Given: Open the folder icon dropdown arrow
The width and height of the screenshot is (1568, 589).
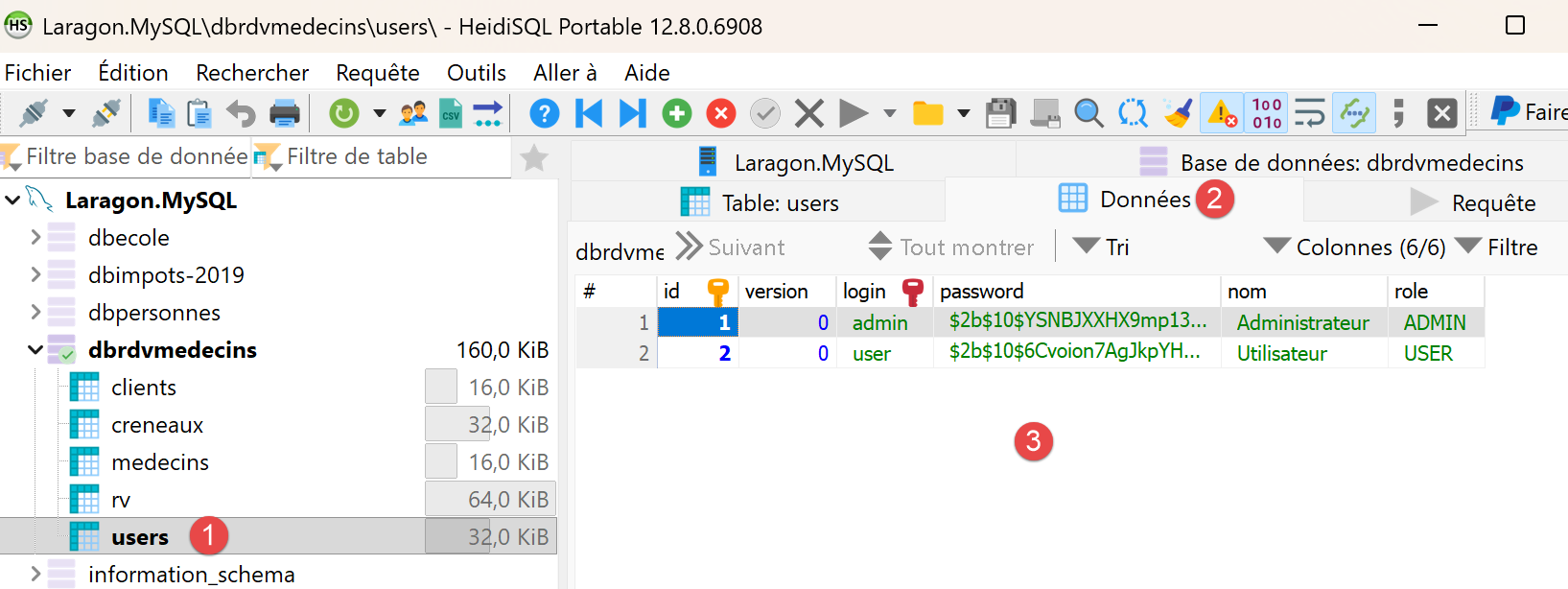Looking at the screenshot, I should point(964,113).
